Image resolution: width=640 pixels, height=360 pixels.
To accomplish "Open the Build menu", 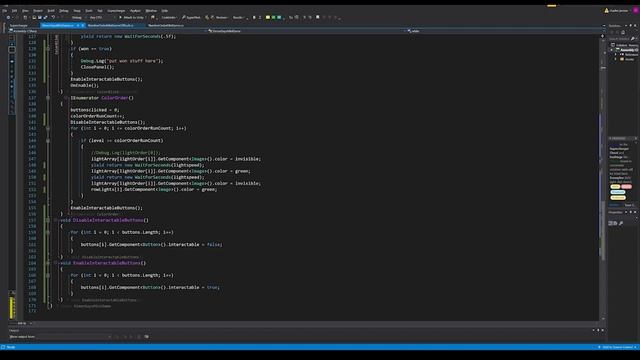I will 51,11.
